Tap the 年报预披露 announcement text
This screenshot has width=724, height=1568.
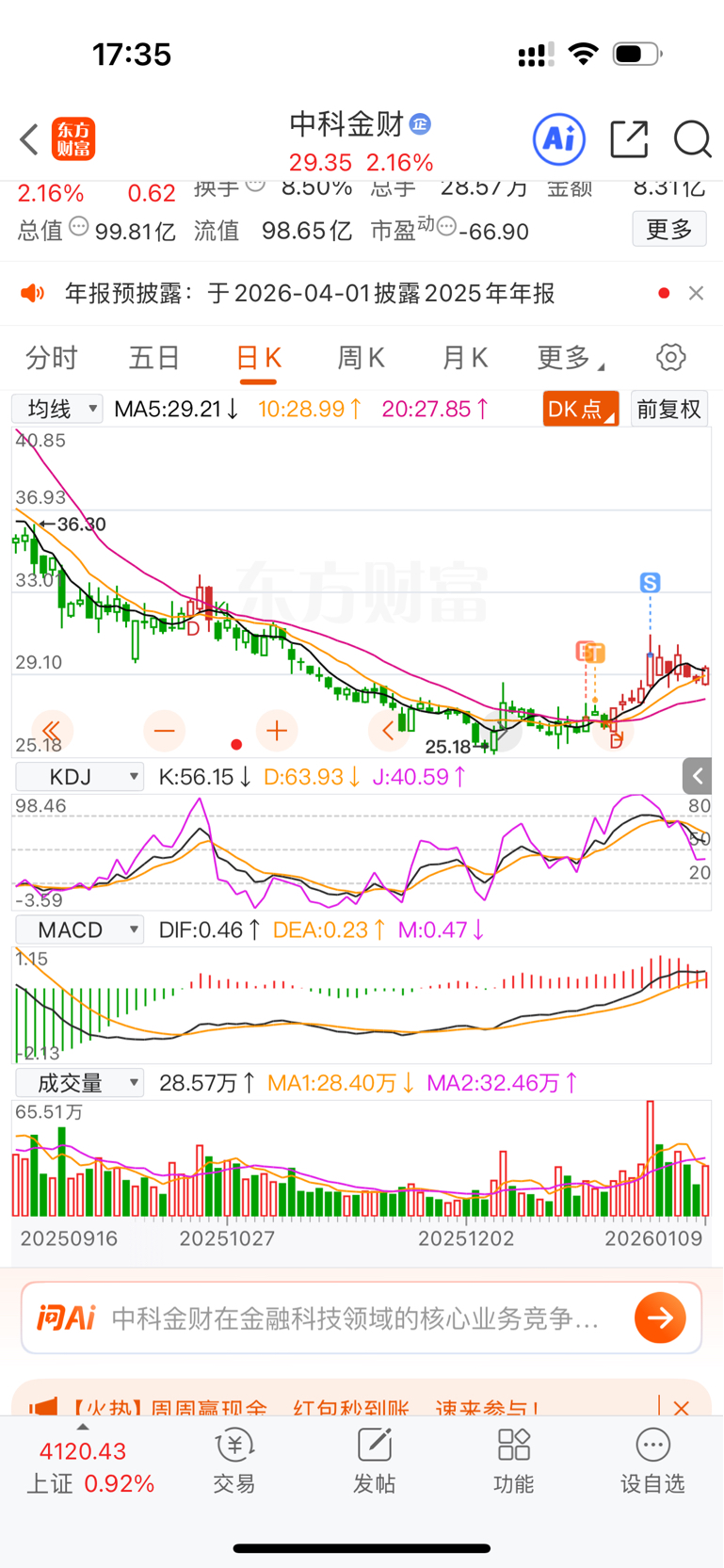[x=310, y=294]
